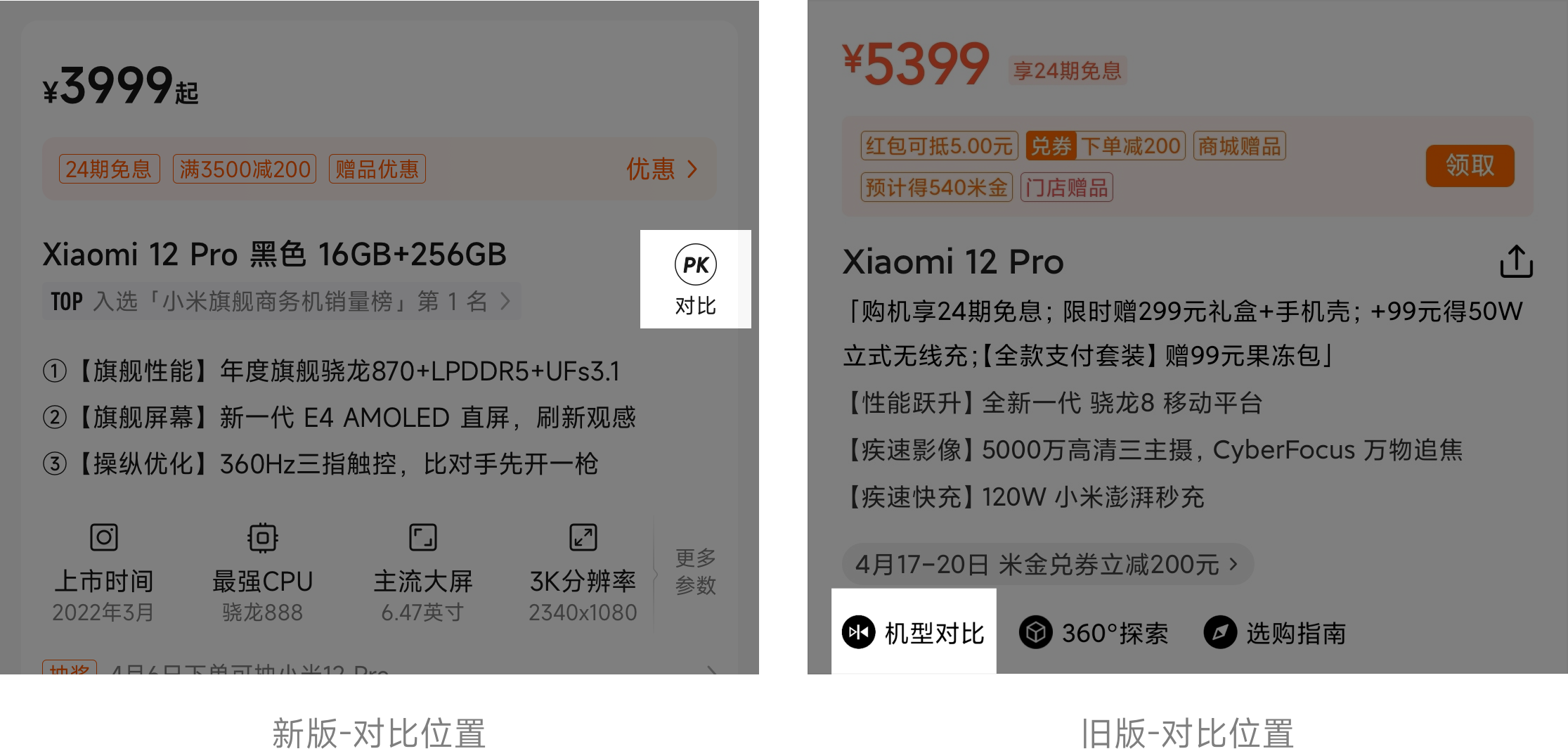Tap the 主流大屏 screen icon
Viewport: 1568px width, 756px height.
pyautogui.click(x=422, y=537)
